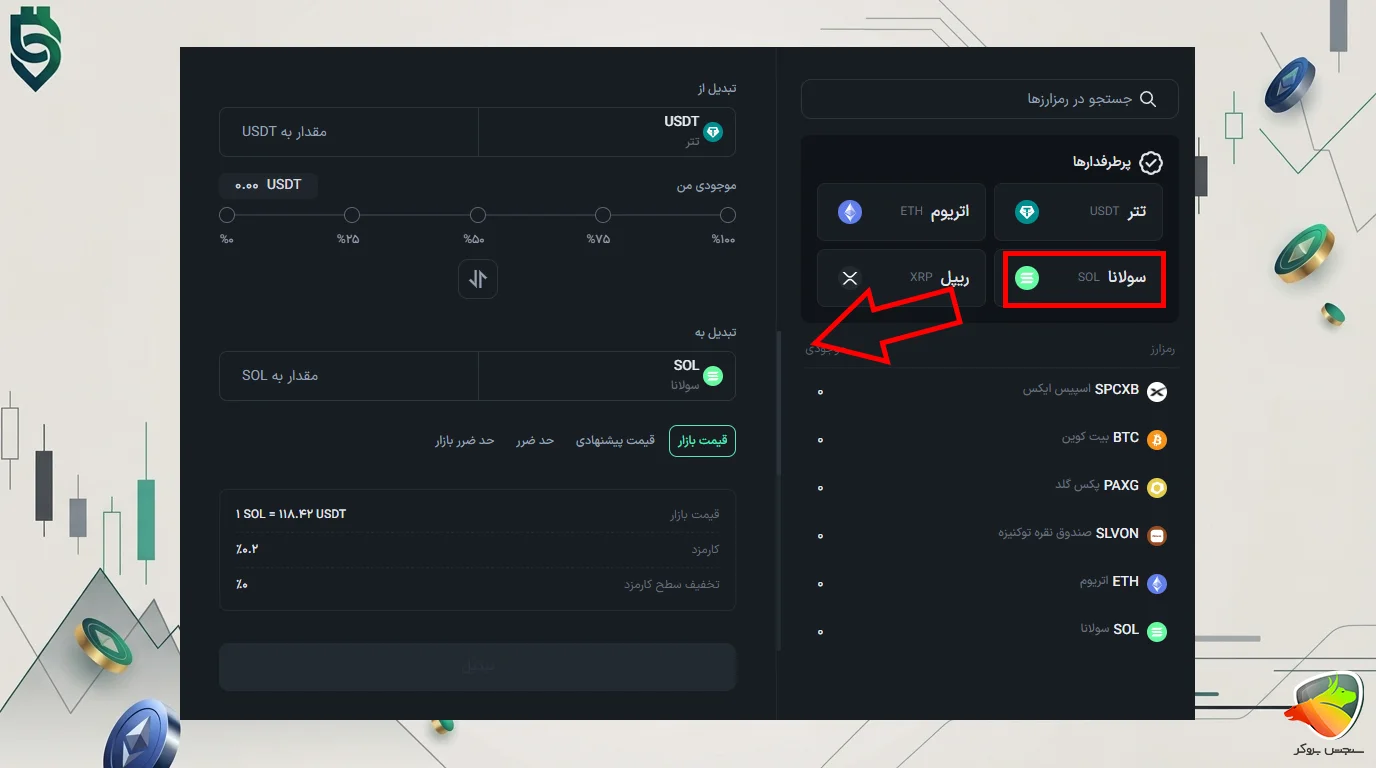This screenshot has height=768, width=1376.
Task: Switch to the قیمت پیشنهادی tab
Action: pyautogui.click(x=615, y=441)
